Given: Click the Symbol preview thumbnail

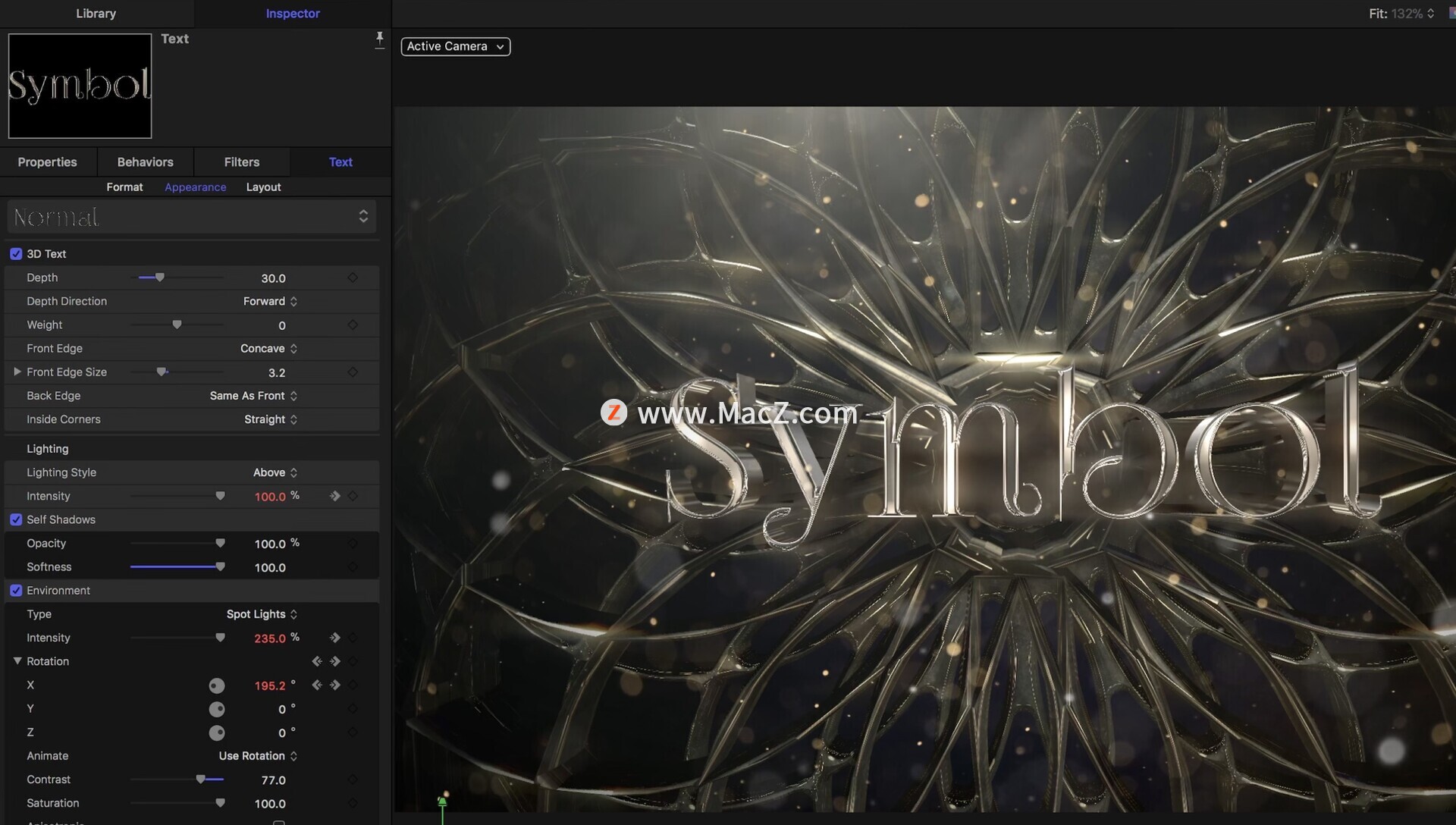Looking at the screenshot, I should [80, 86].
